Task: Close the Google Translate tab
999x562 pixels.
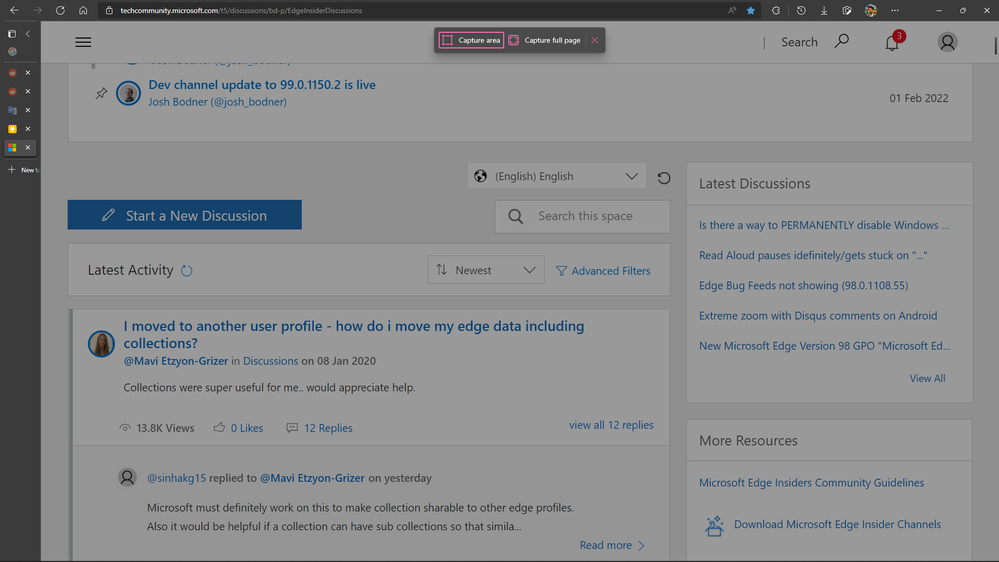Action: [28, 110]
